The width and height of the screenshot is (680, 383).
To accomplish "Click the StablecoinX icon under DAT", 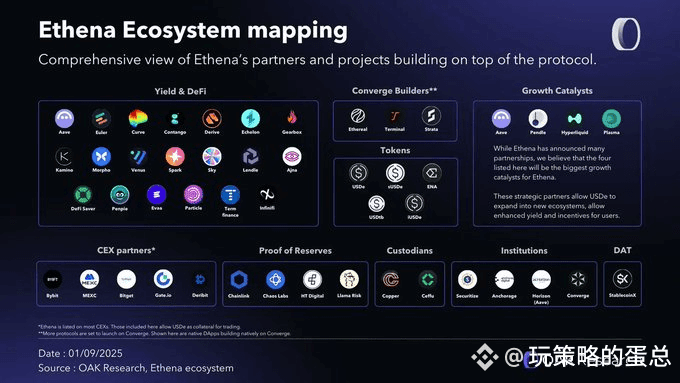I will (x=622, y=278).
